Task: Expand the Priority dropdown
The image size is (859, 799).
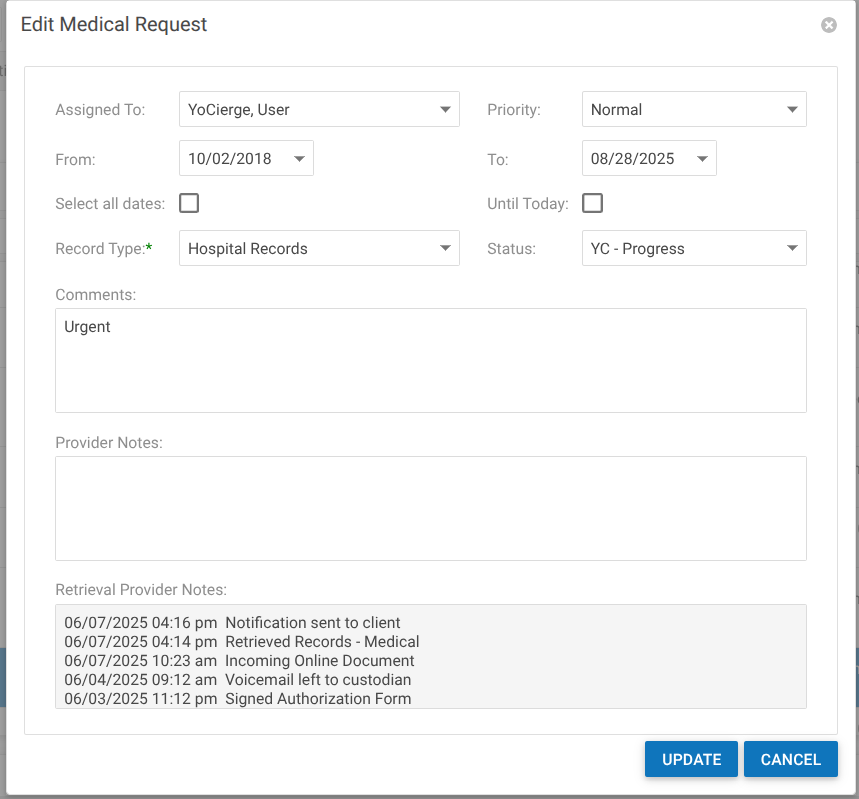Action: [792, 110]
